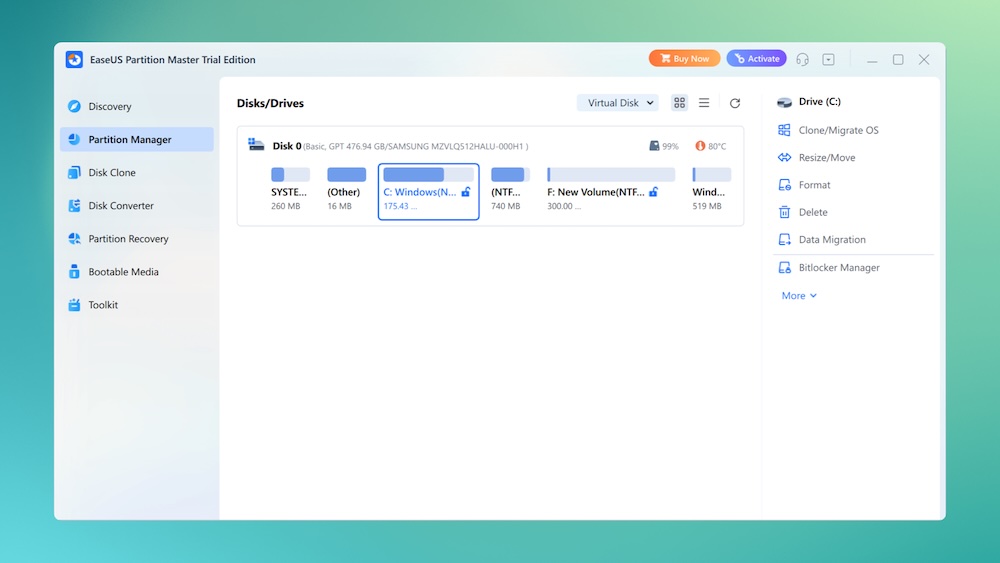
Task: Open the Virtual Disk dropdown
Action: tap(617, 103)
